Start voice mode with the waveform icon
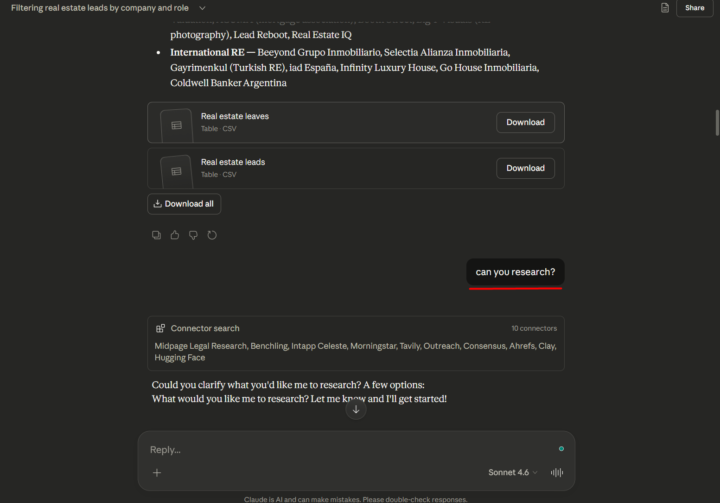720x503 pixels. 557,472
